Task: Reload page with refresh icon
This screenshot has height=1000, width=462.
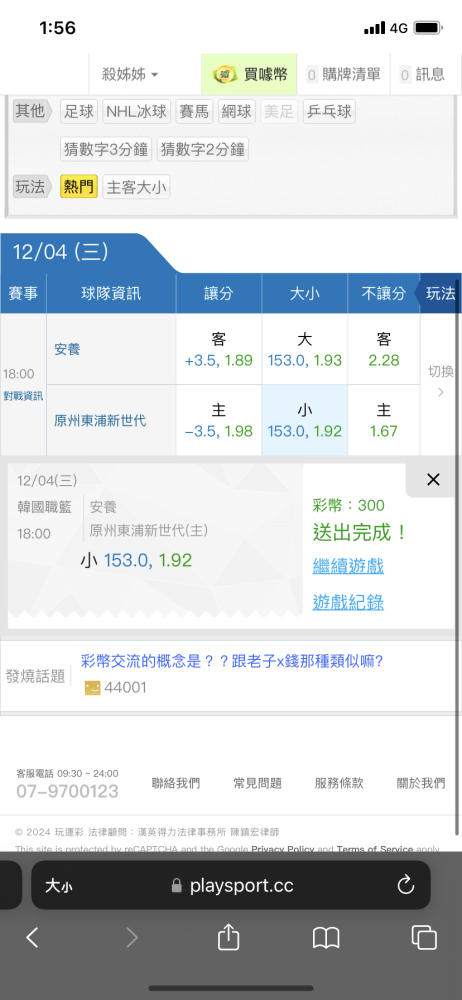Action: tap(406, 885)
